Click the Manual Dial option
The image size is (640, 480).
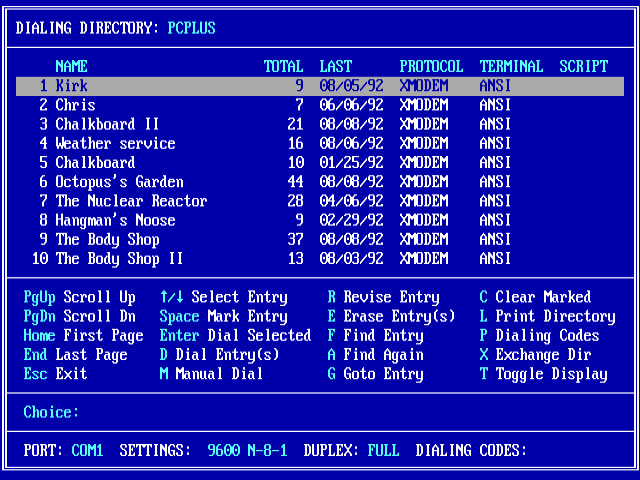click(x=211, y=374)
